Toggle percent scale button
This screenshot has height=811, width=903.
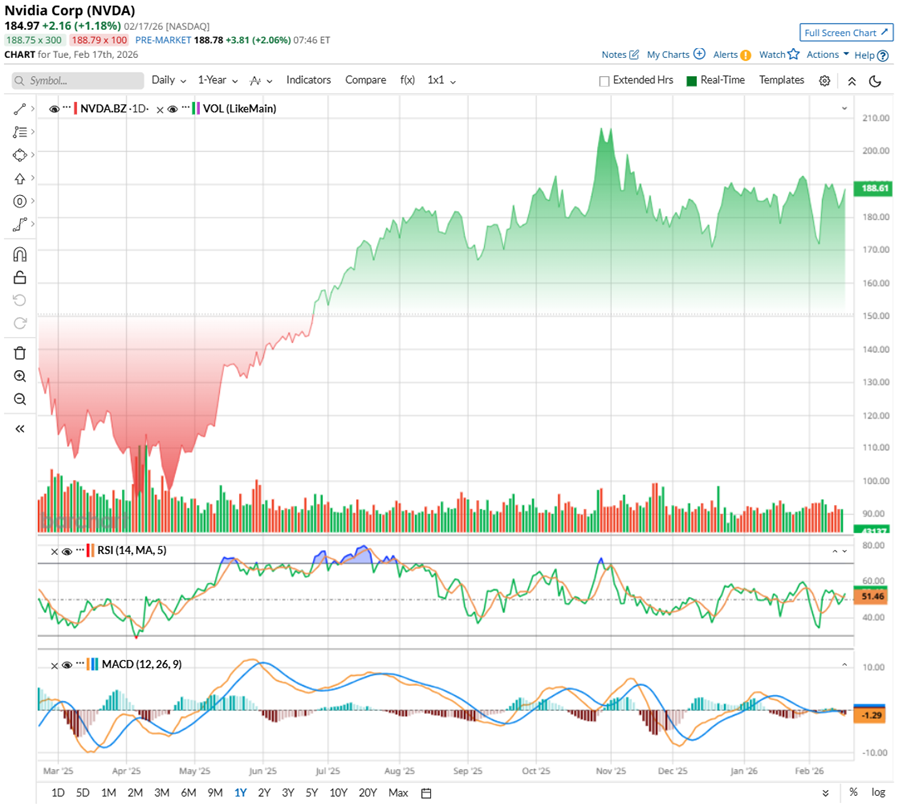pyautogui.click(x=853, y=793)
